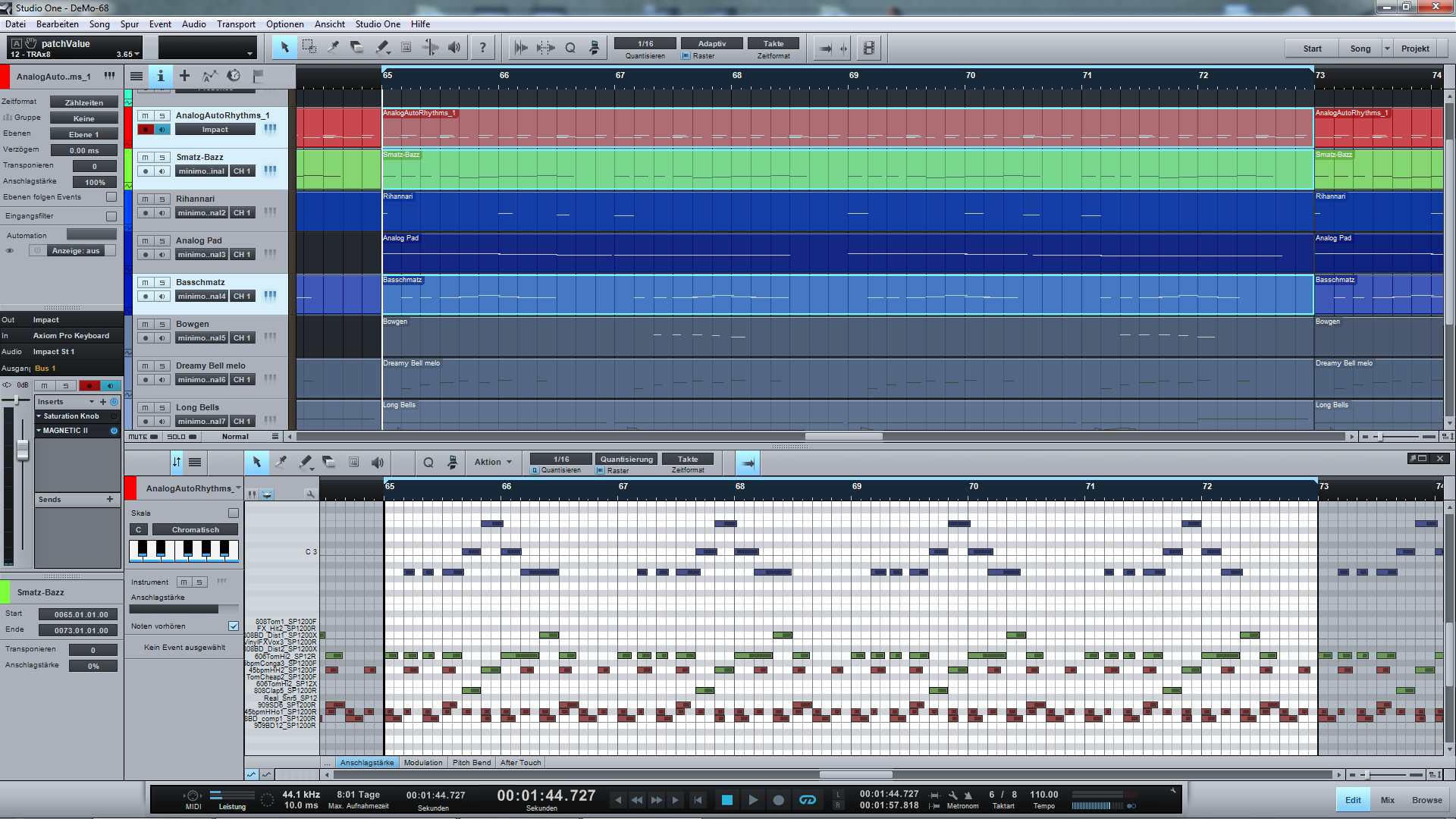The width and height of the screenshot is (1456, 819).
Task: Click the Stop button in transport
Action: click(726, 800)
